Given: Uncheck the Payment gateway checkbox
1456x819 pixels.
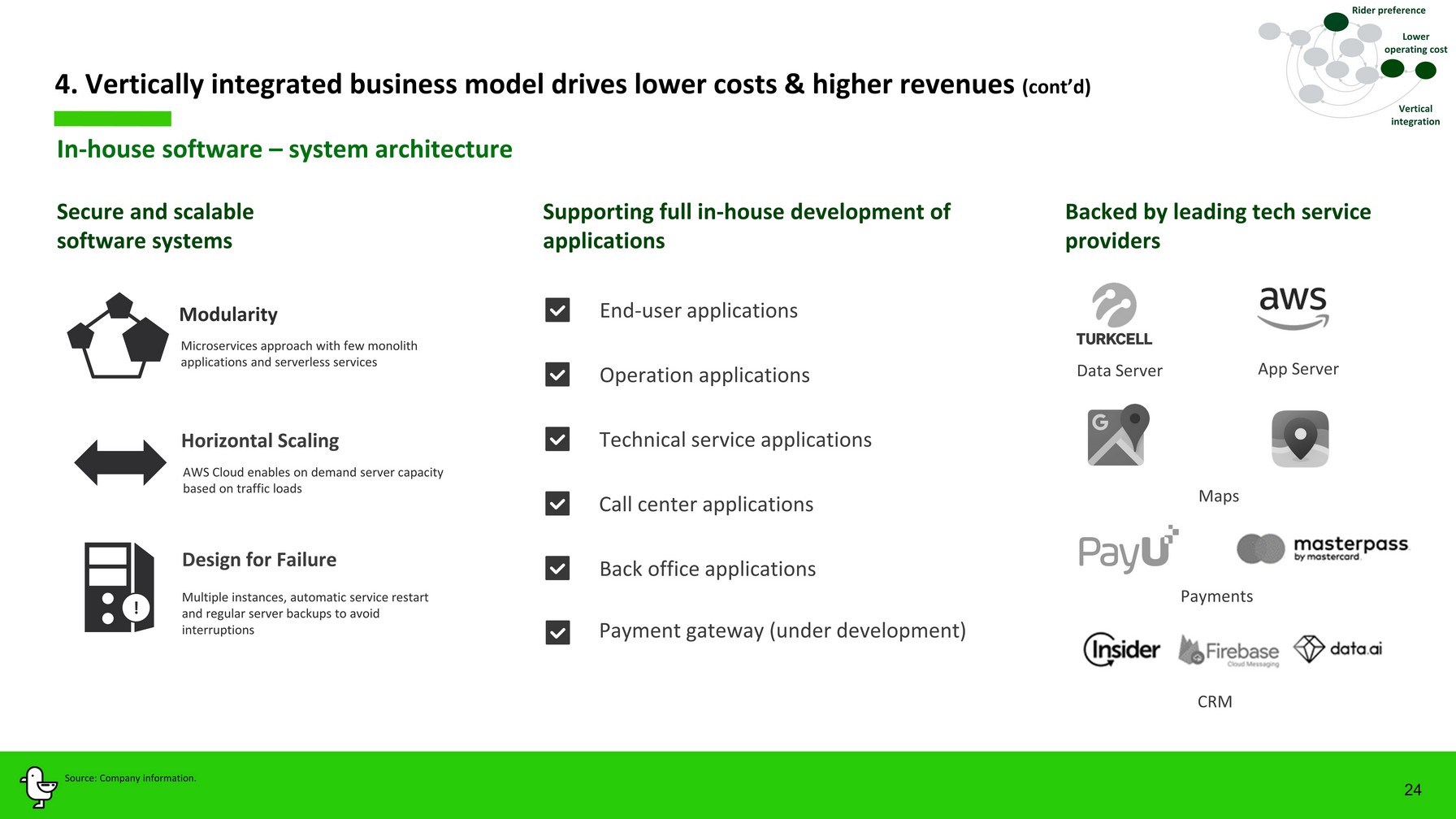Looking at the screenshot, I should (x=557, y=632).
